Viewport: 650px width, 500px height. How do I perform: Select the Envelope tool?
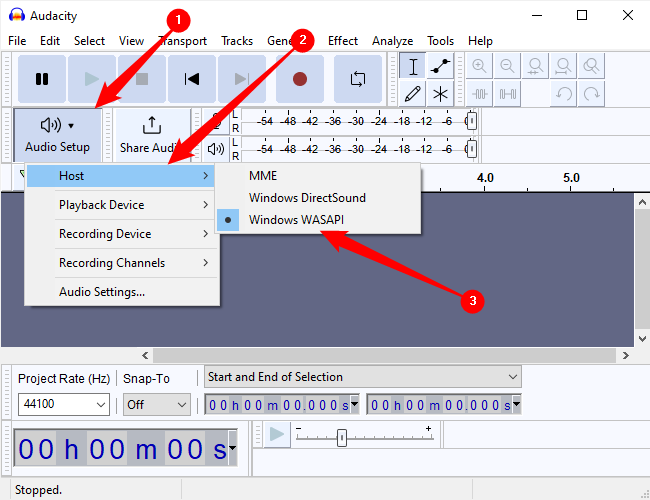coord(440,66)
